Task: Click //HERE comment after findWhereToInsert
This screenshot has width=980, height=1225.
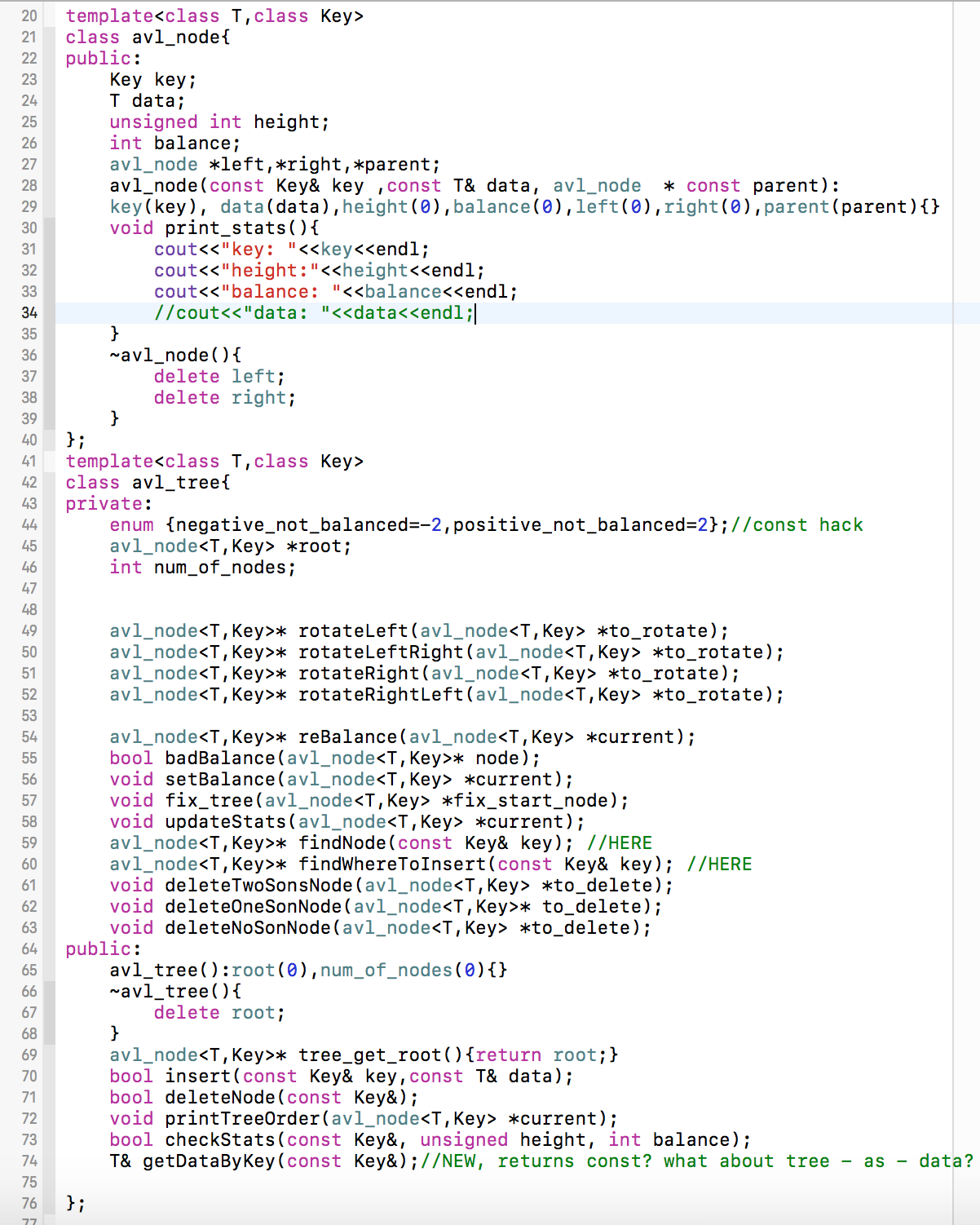Action: click(719, 865)
